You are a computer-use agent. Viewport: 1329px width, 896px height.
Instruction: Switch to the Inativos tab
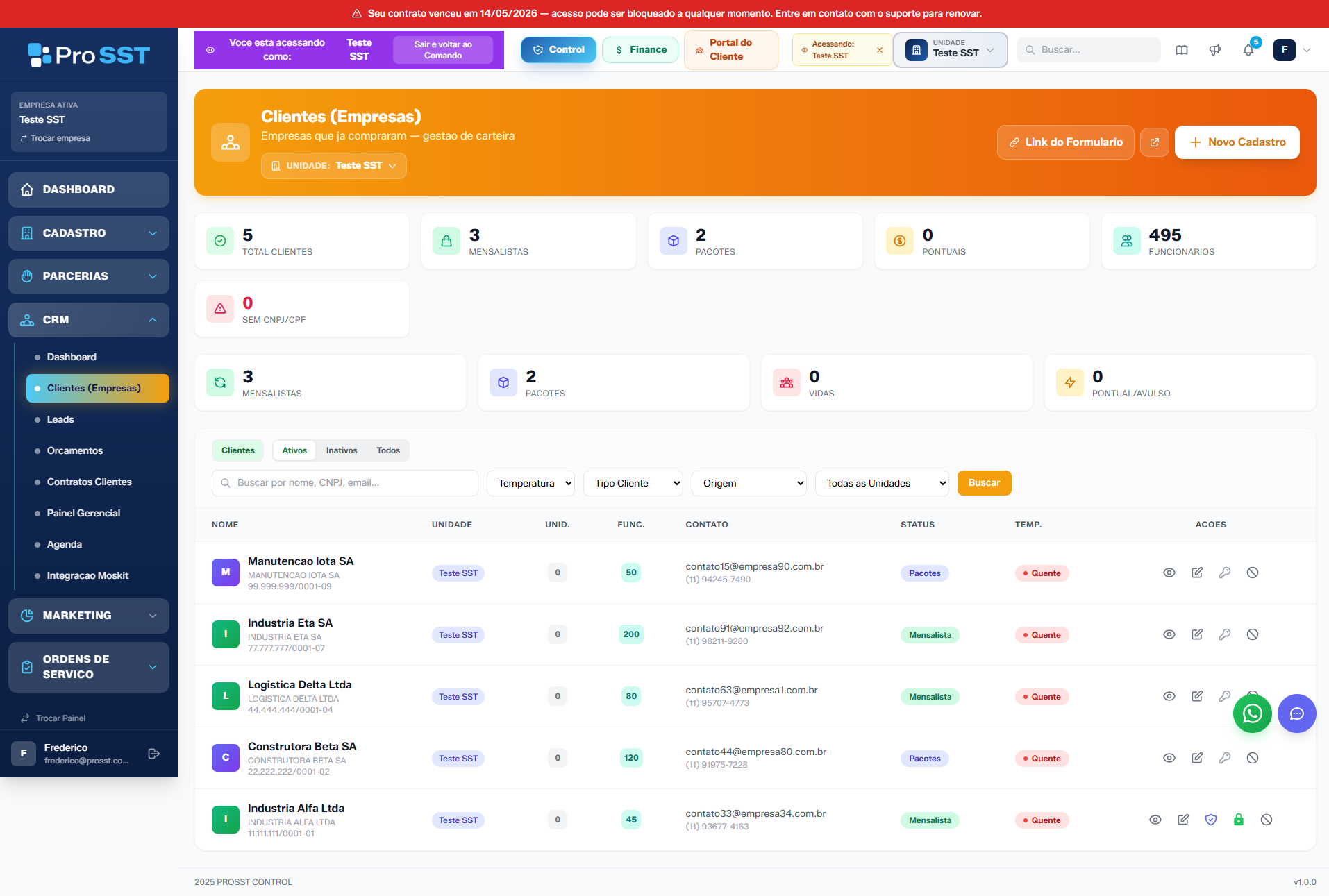click(342, 450)
